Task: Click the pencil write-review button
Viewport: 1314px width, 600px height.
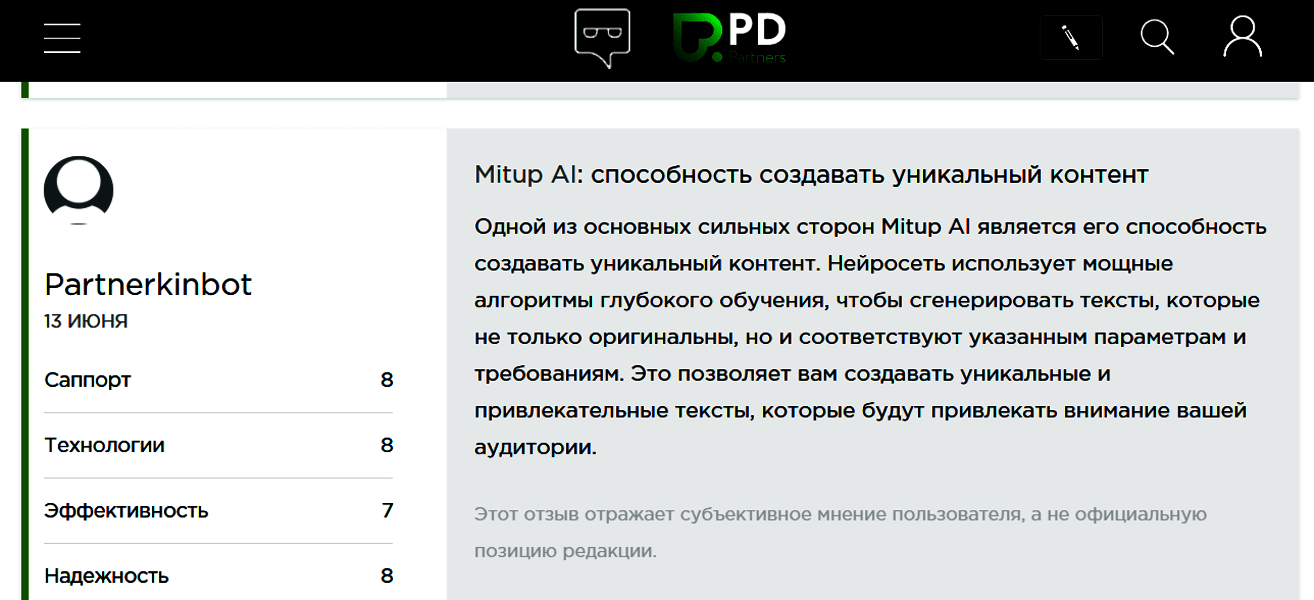Action: click(x=1071, y=38)
